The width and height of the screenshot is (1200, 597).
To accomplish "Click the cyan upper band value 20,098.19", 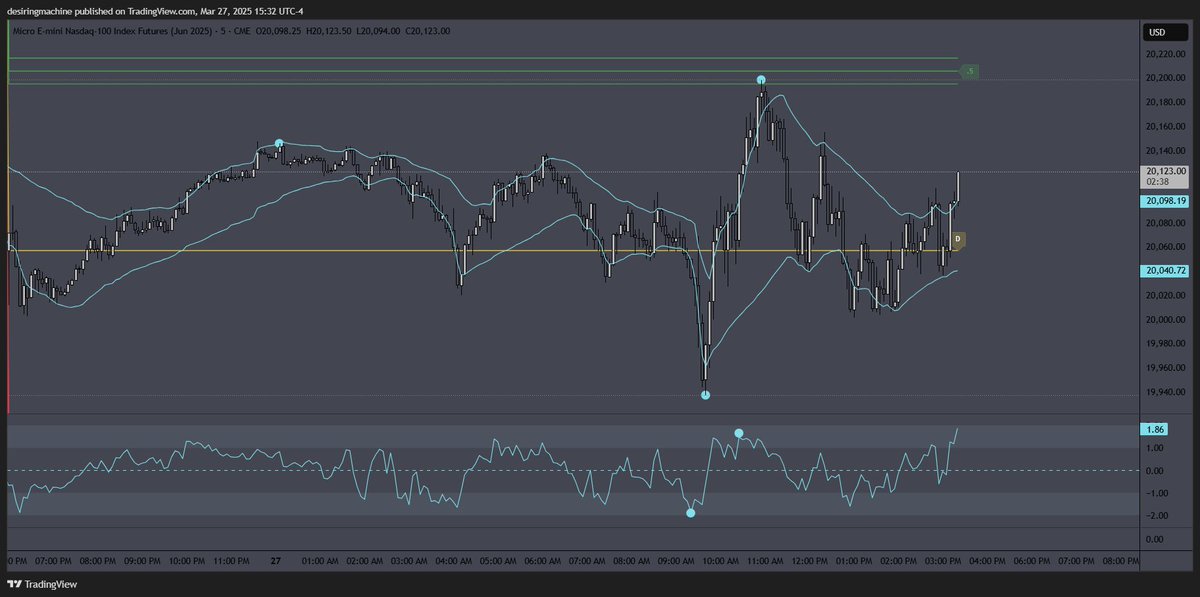I will tap(1164, 201).
